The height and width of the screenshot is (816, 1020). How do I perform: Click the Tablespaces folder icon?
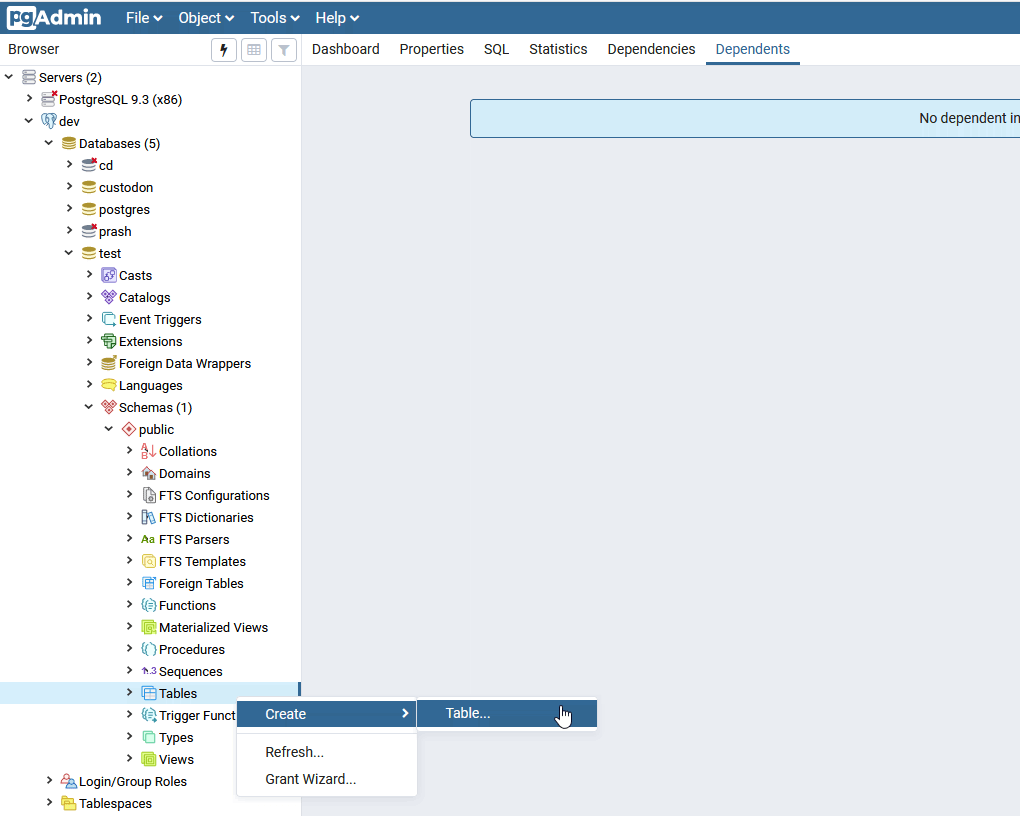point(69,803)
